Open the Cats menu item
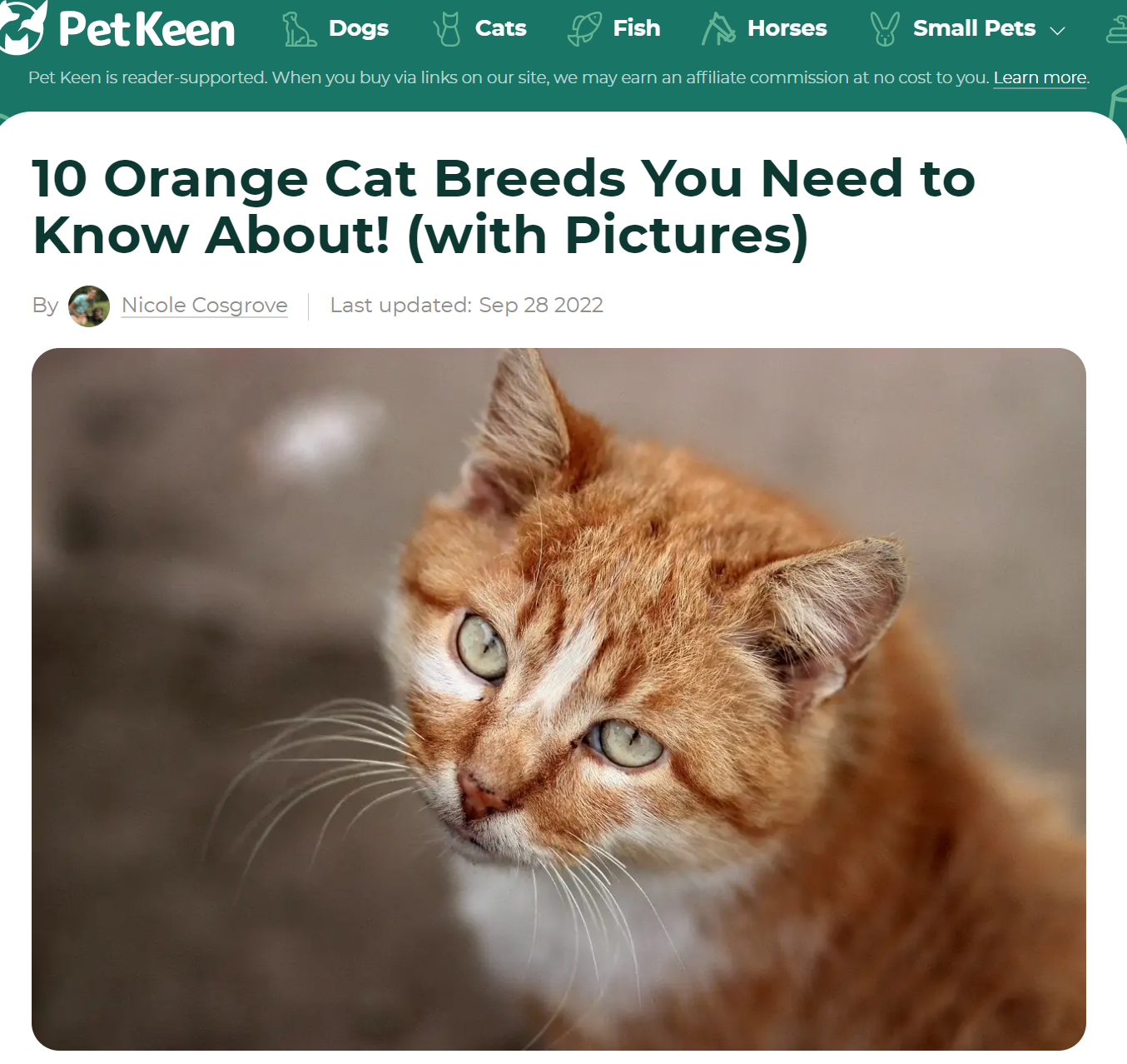Image resolution: width=1127 pixels, height=1064 pixels. (x=501, y=28)
